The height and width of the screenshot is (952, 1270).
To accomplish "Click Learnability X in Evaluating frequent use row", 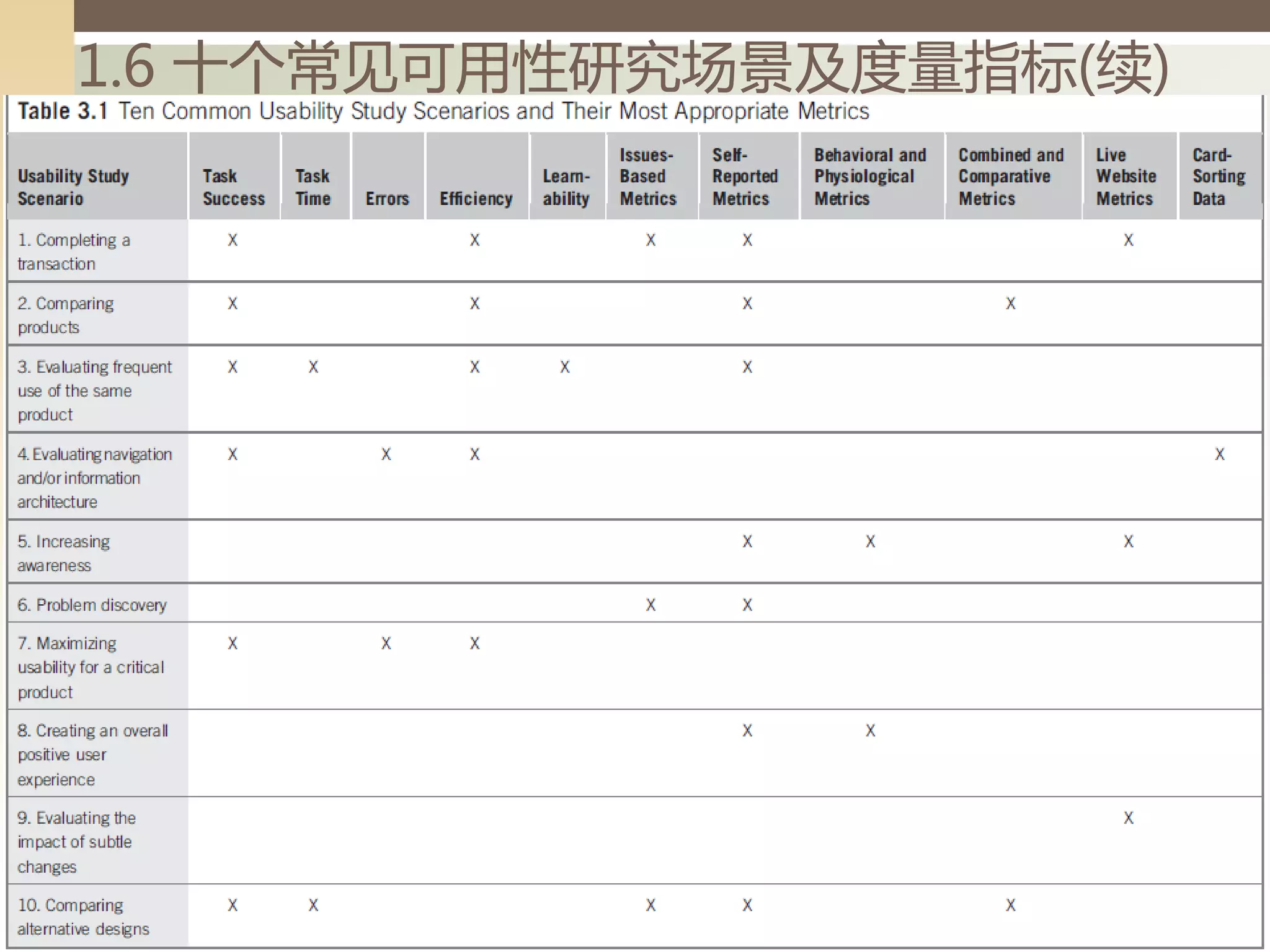I will 565,367.
